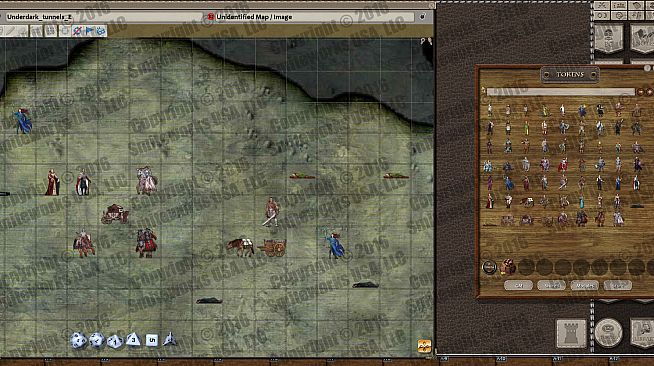
Task: Click the crossed-out targeting icon in map toolbar
Action: click(78, 31)
